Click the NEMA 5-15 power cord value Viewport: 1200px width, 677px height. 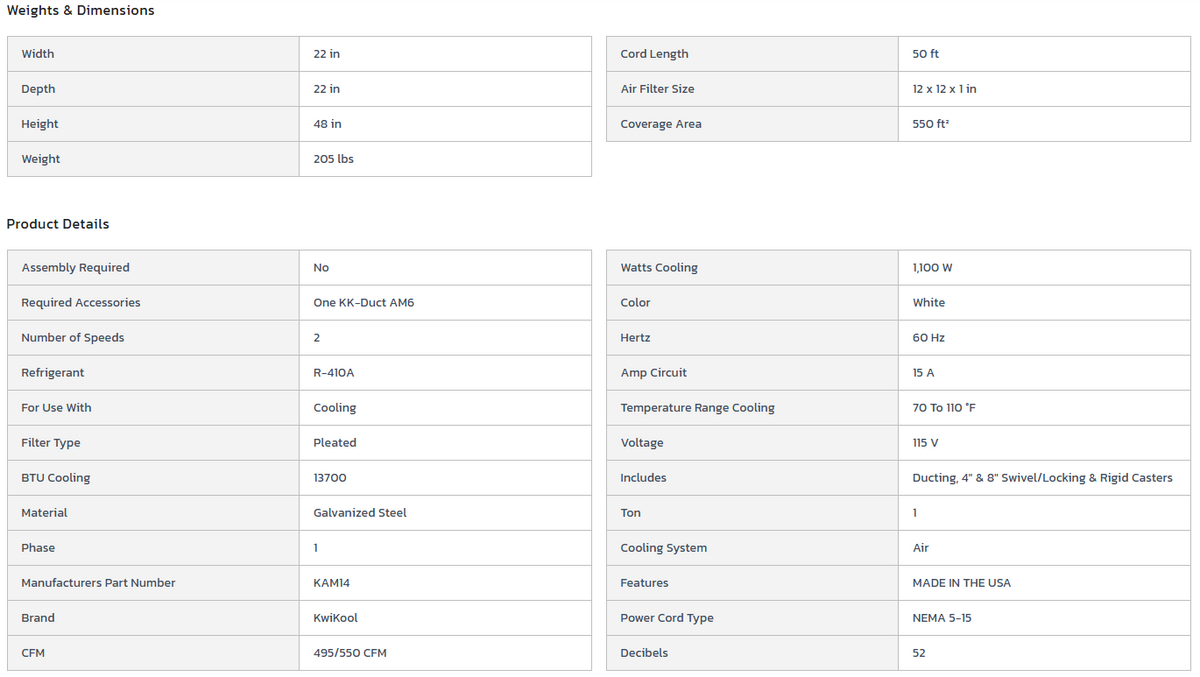pos(942,618)
